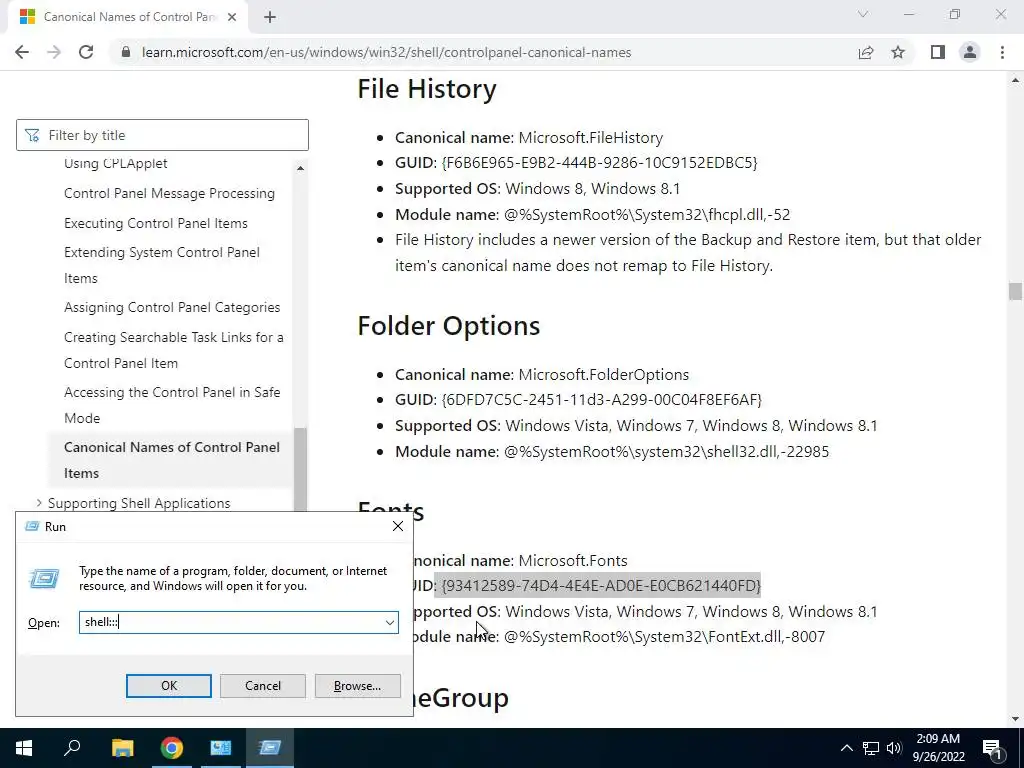Click page scroll down arrow

pyautogui.click(x=1015, y=720)
